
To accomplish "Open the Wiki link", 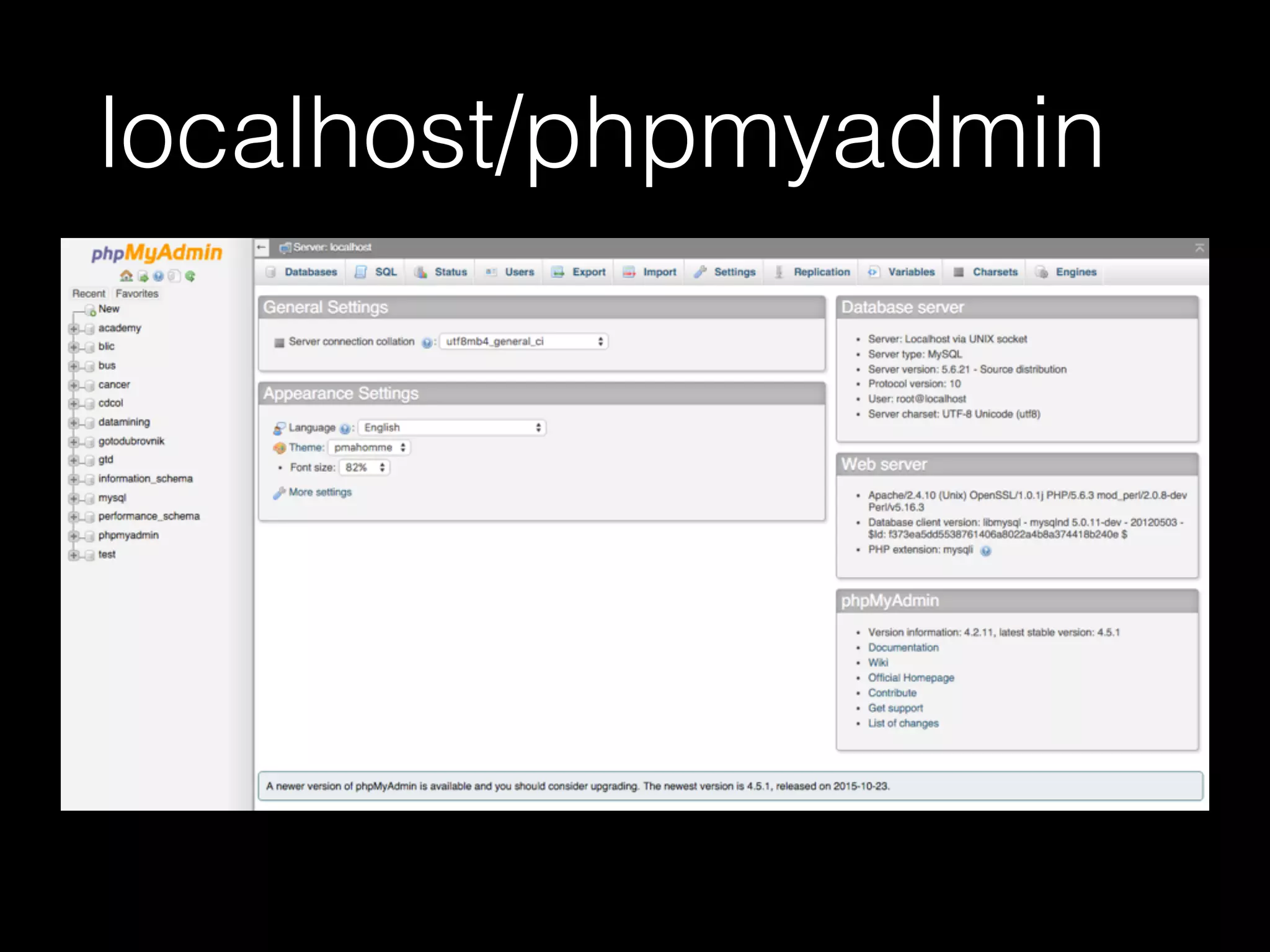I will click(878, 663).
